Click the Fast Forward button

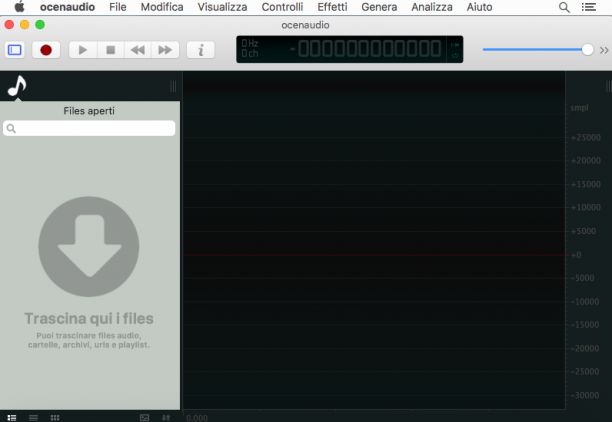click(165, 50)
